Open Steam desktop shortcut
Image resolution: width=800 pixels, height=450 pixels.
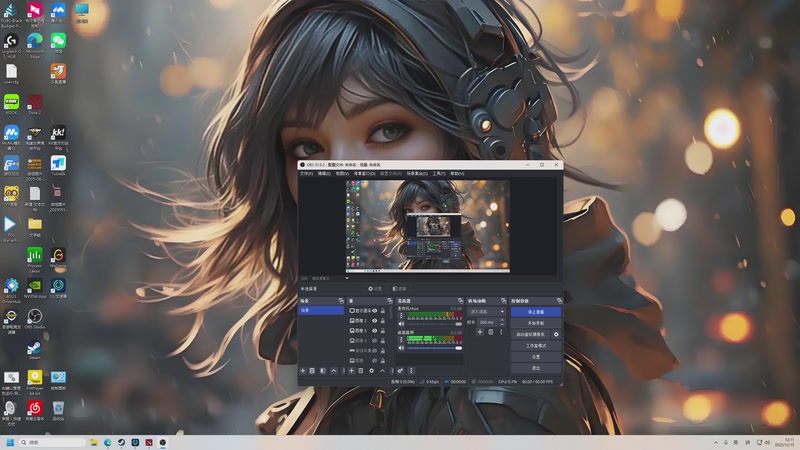point(35,350)
